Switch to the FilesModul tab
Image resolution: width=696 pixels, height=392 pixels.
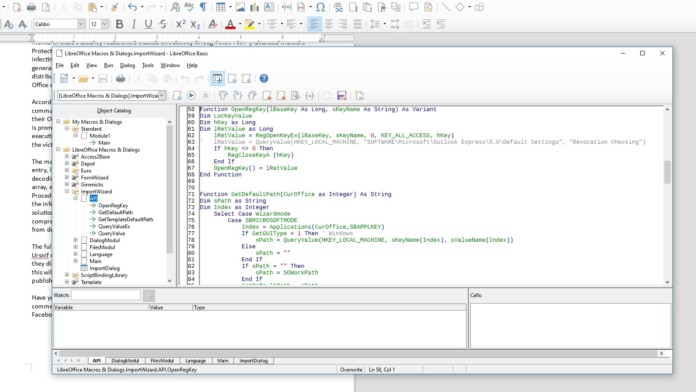(162, 360)
